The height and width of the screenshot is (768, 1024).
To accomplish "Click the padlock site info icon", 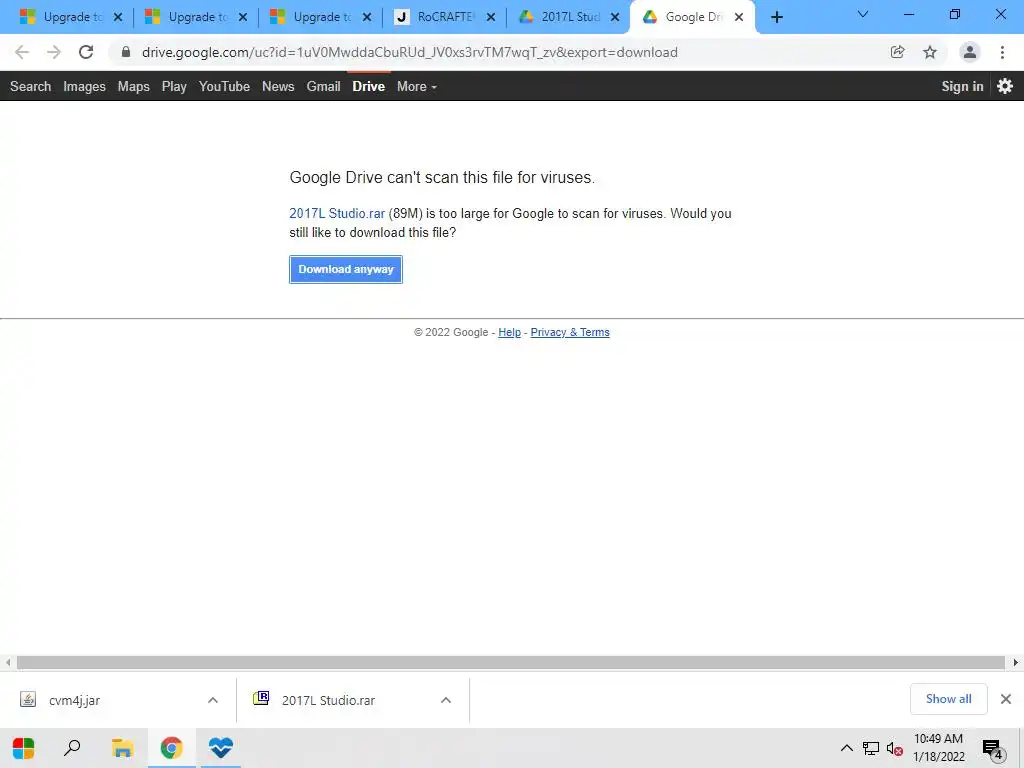I will pyautogui.click(x=126, y=52).
